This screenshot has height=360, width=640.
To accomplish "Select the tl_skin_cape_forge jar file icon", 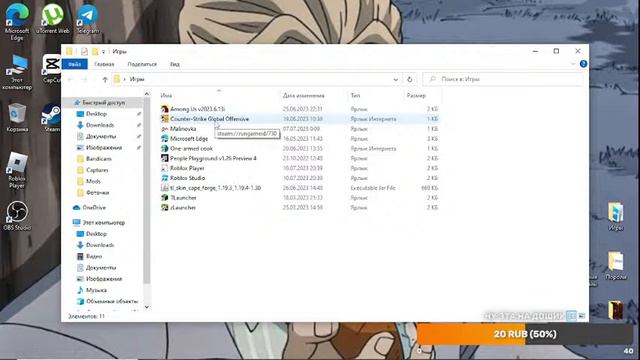I will click(x=164, y=188).
